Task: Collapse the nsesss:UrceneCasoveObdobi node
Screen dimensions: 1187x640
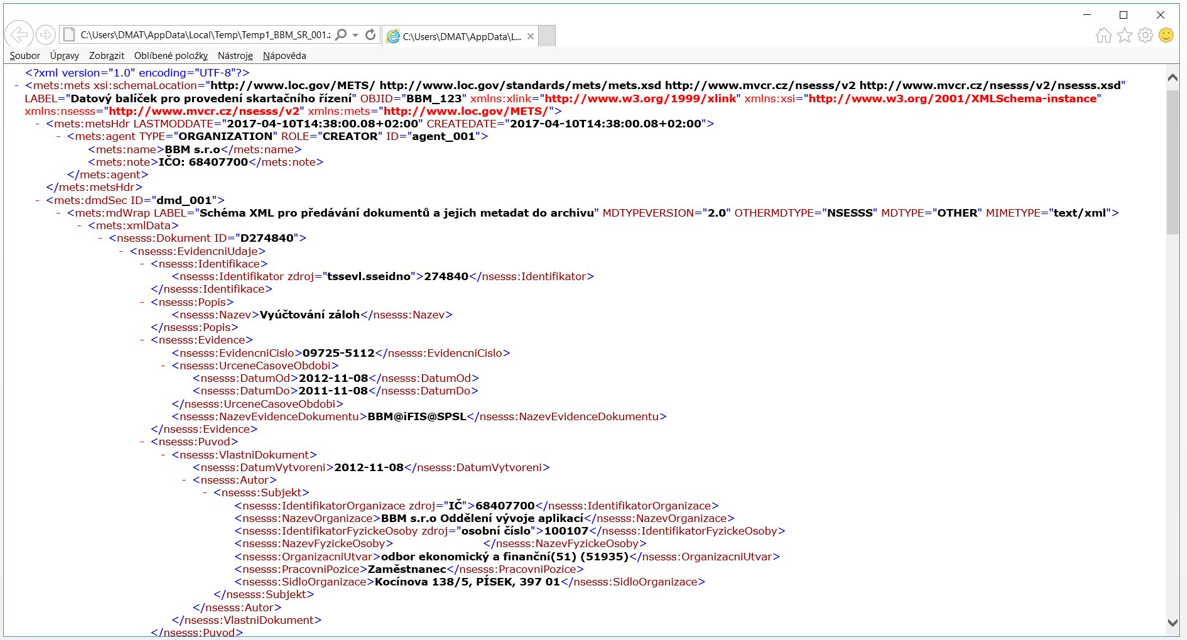Action: pos(165,366)
